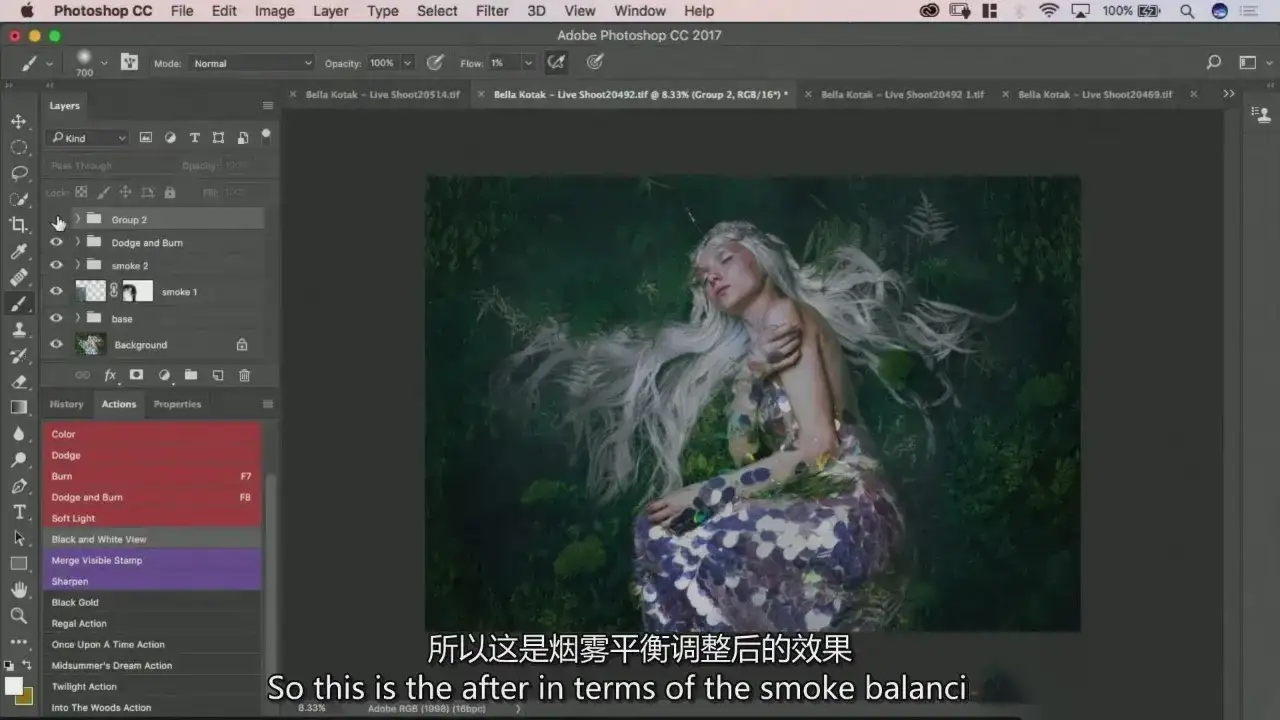
Task: Open the layer filter Kind dropdown
Action: pos(89,138)
